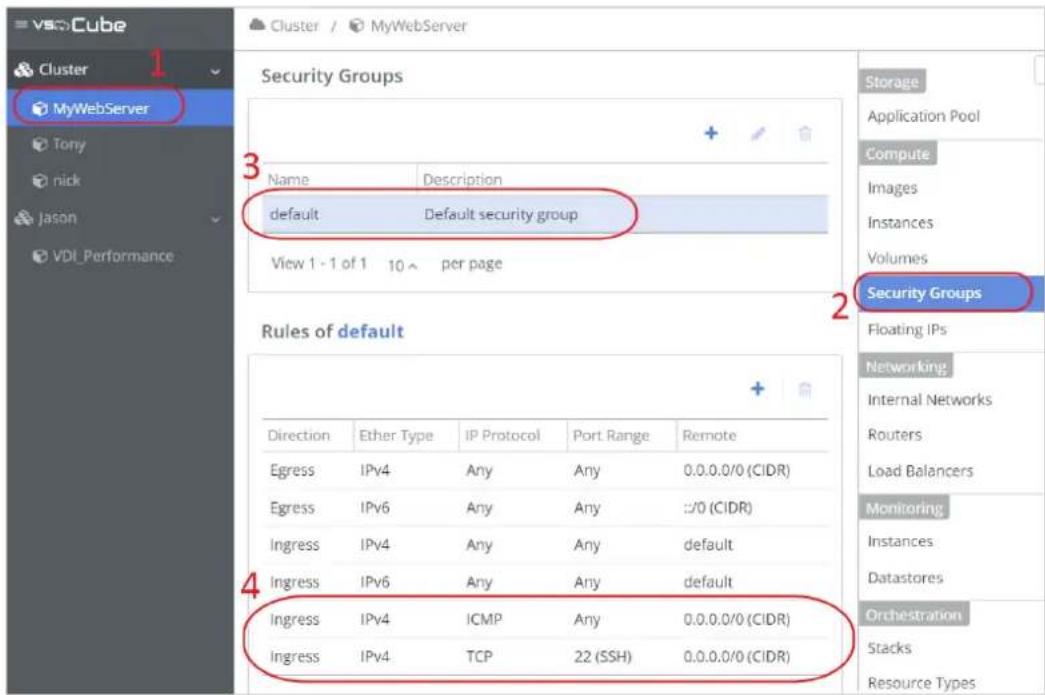Click the Cluster breadcrumb link
Screen dimensions: 1045x695
click(294, 26)
